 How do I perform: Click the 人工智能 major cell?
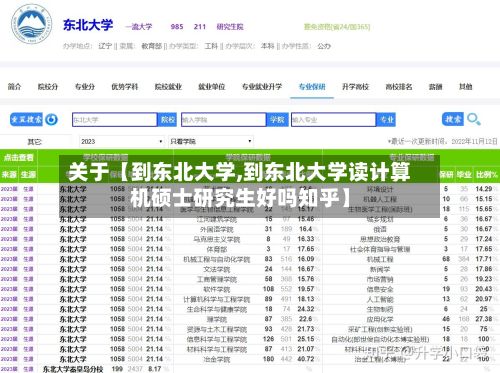380,299
